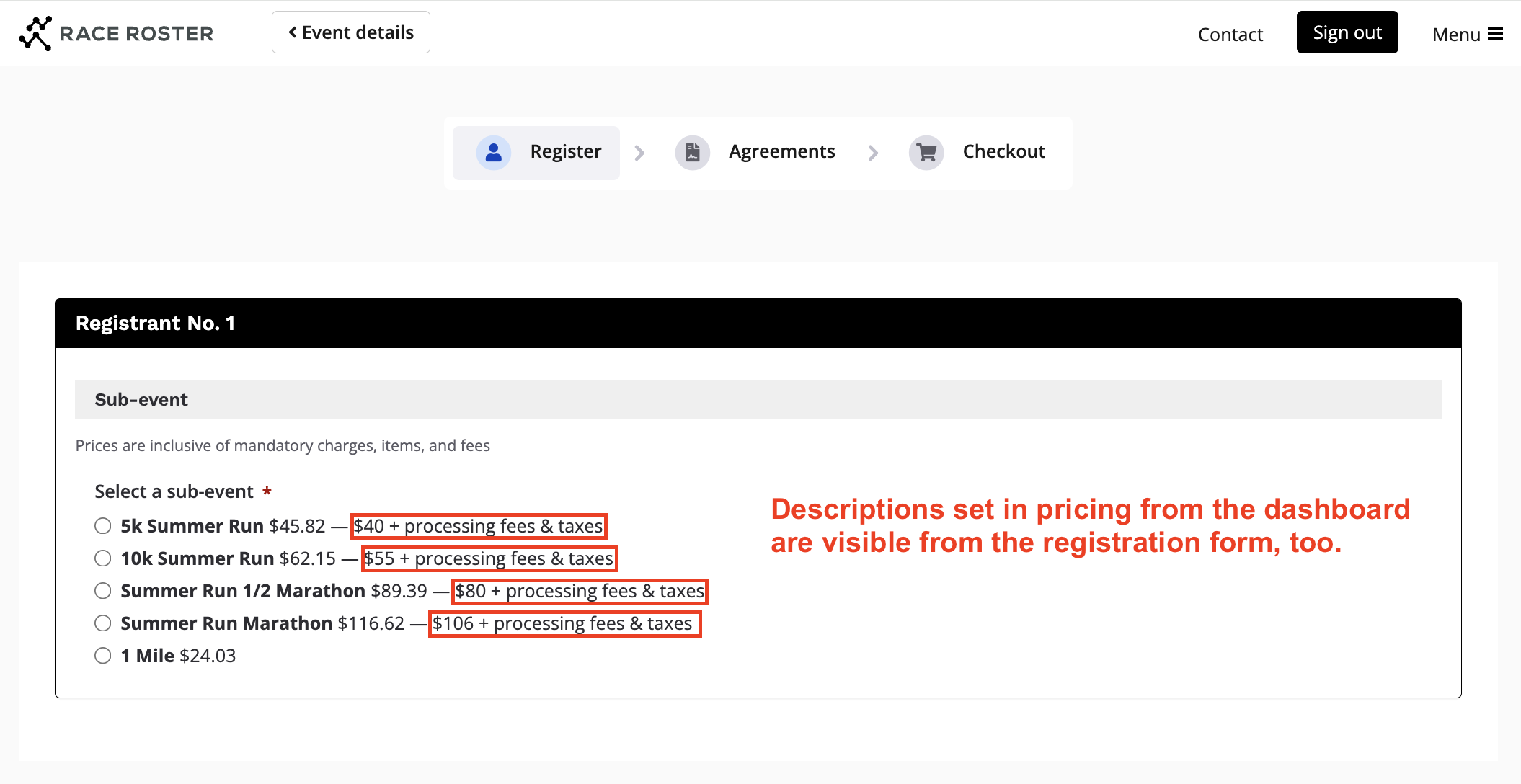Screen dimensions: 1521x784
Task: Select the 5k Summer Run radio button
Action: point(103,526)
